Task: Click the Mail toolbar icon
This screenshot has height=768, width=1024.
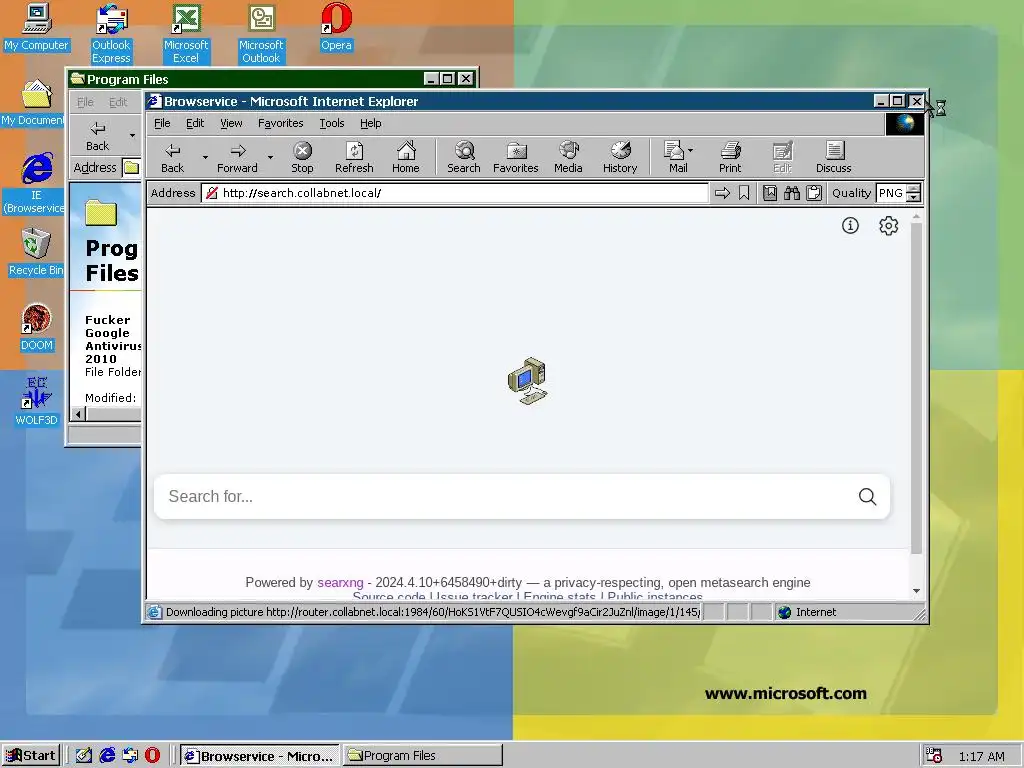Action: pos(674,157)
